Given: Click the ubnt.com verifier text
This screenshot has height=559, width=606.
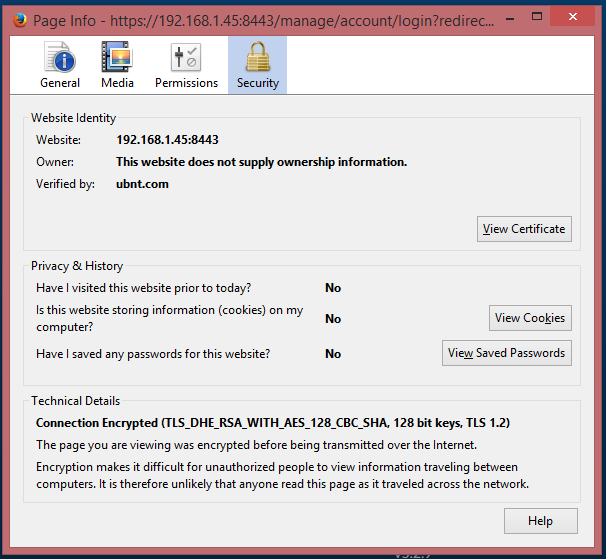Looking at the screenshot, I should pyautogui.click(x=142, y=184).
